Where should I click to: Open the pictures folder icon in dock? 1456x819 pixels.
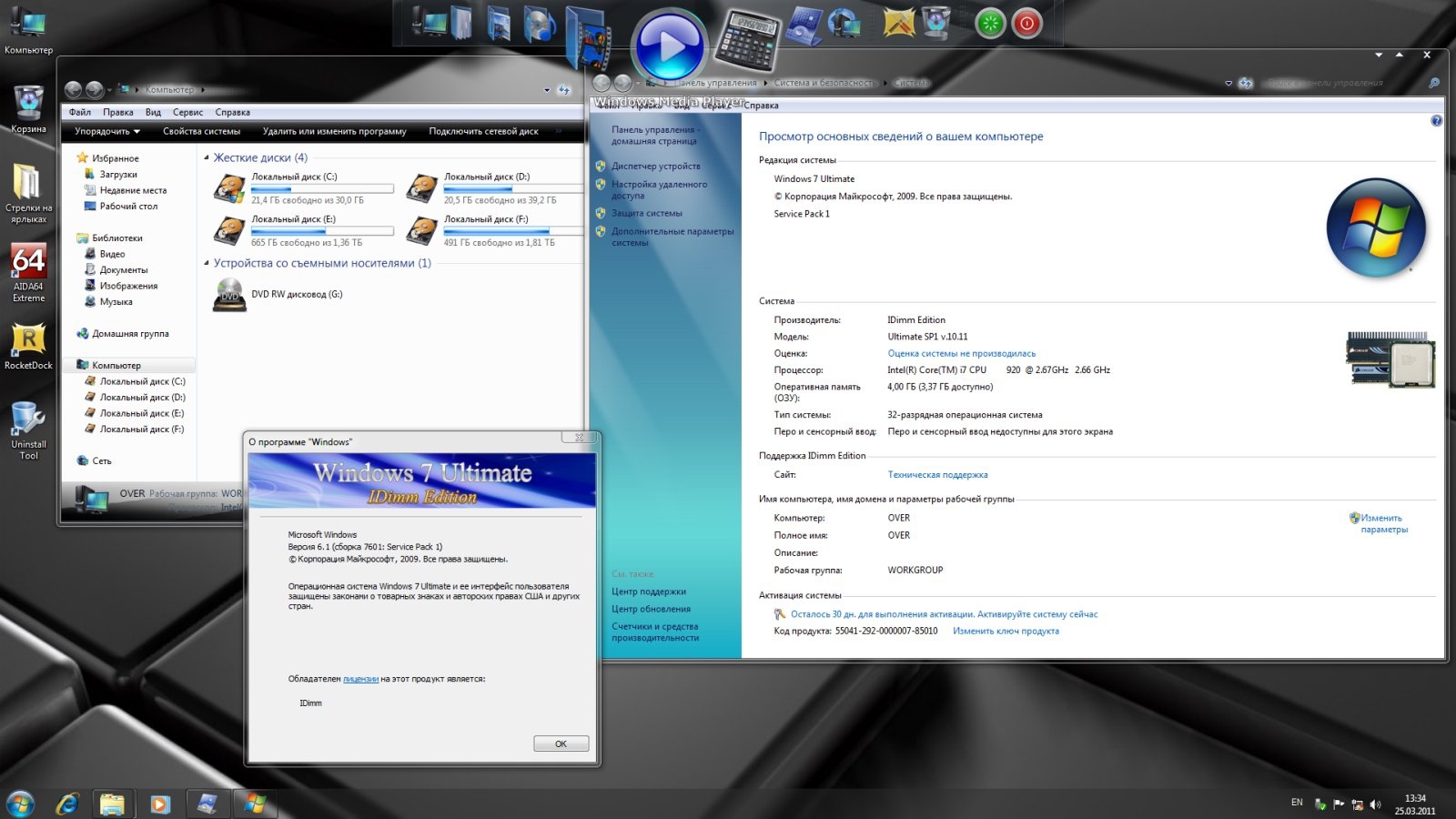click(x=499, y=24)
